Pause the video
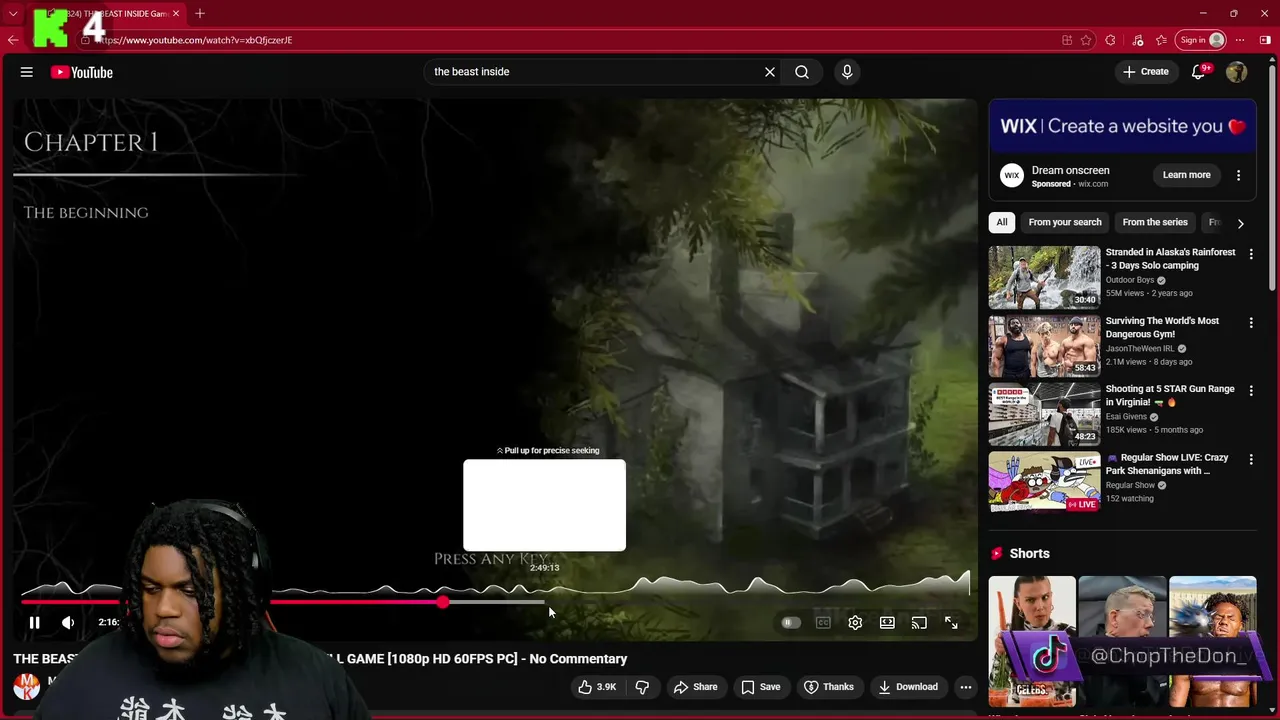Screen dimensions: 1280x720 [34, 622]
